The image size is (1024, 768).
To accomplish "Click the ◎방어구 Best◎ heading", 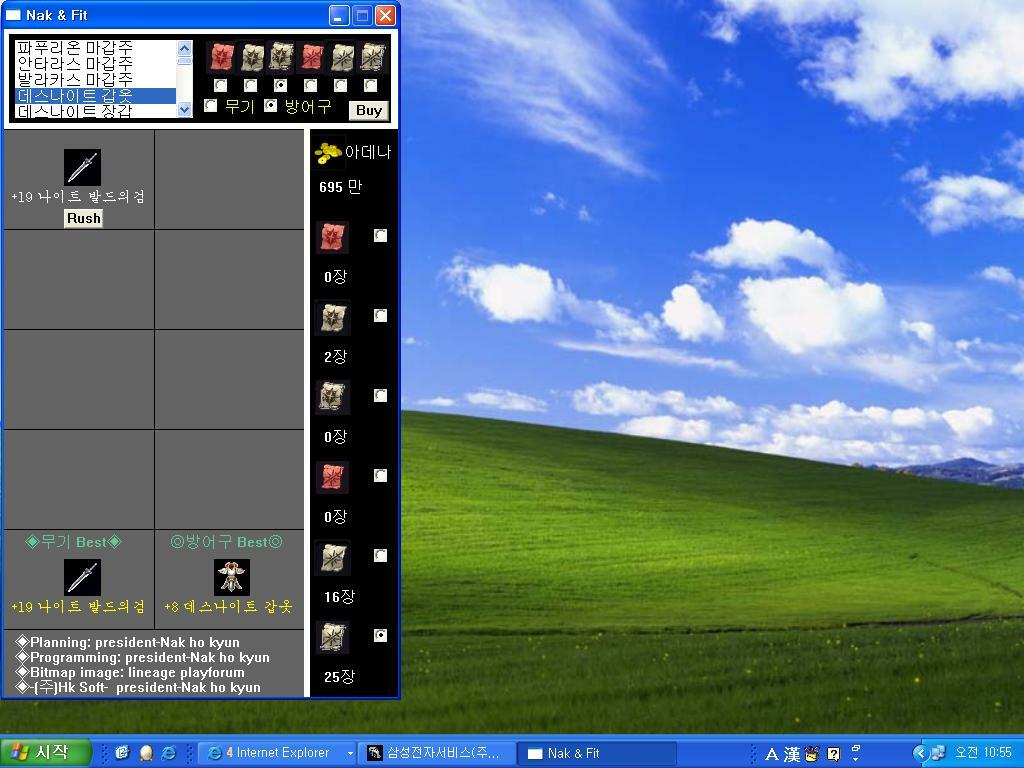I will click(227, 542).
